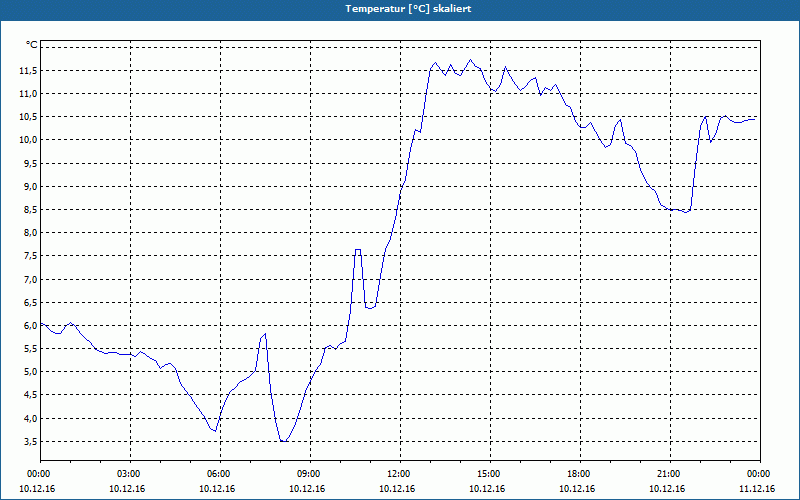Pick the 8,5 temperature axis label

pyautogui.click(x=30, y=210)
